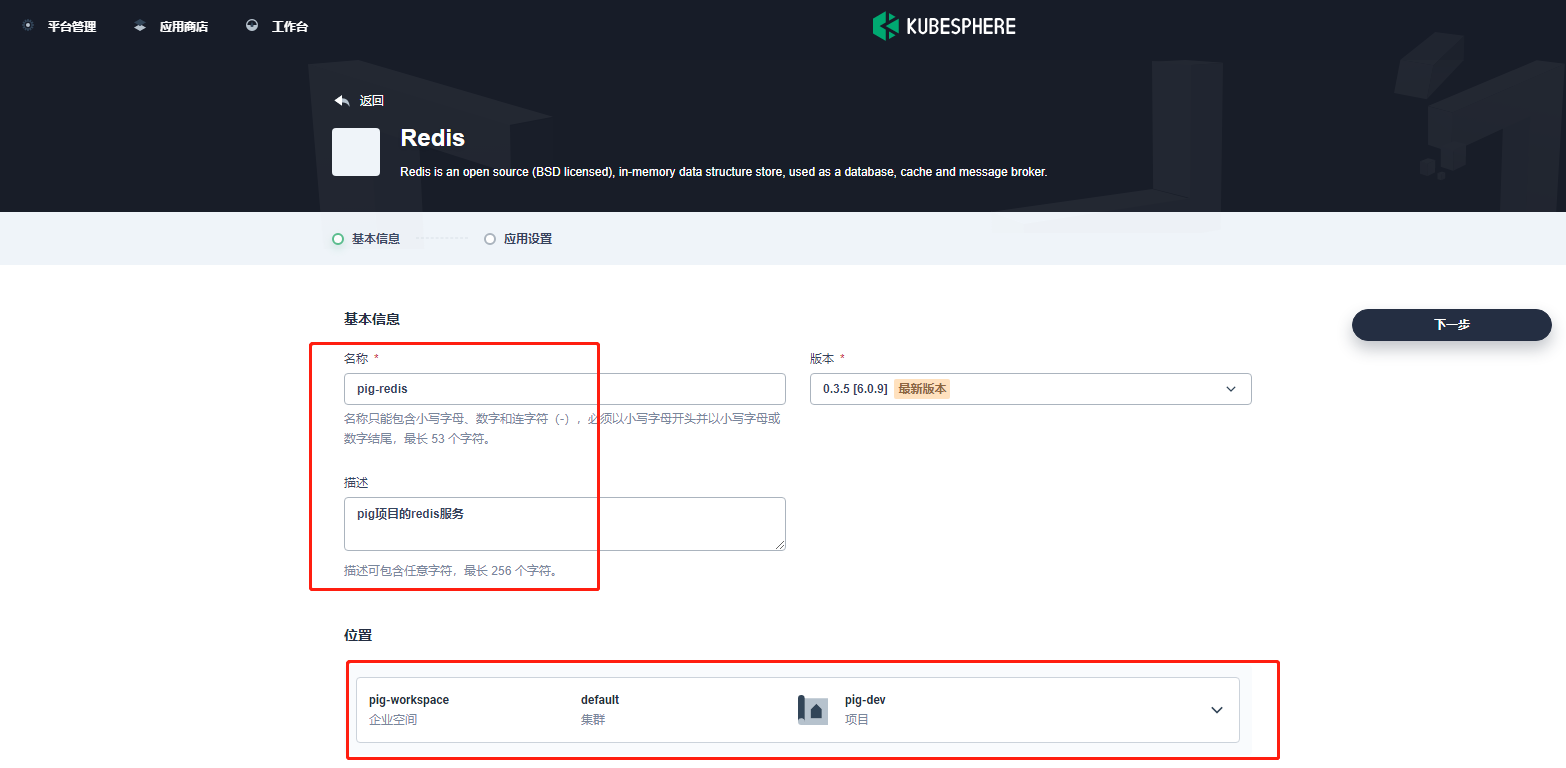Click the 基本信息 step circle

(338, 239)
